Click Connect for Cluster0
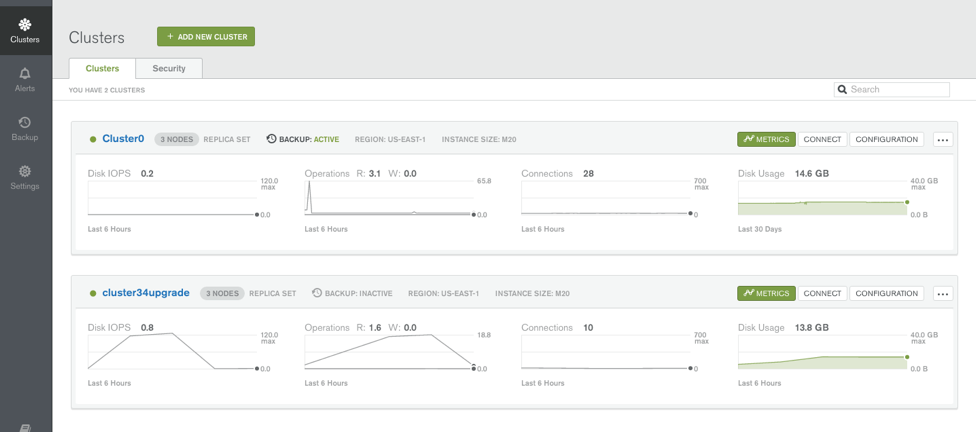976x432 pixels. tap(822, 139)
